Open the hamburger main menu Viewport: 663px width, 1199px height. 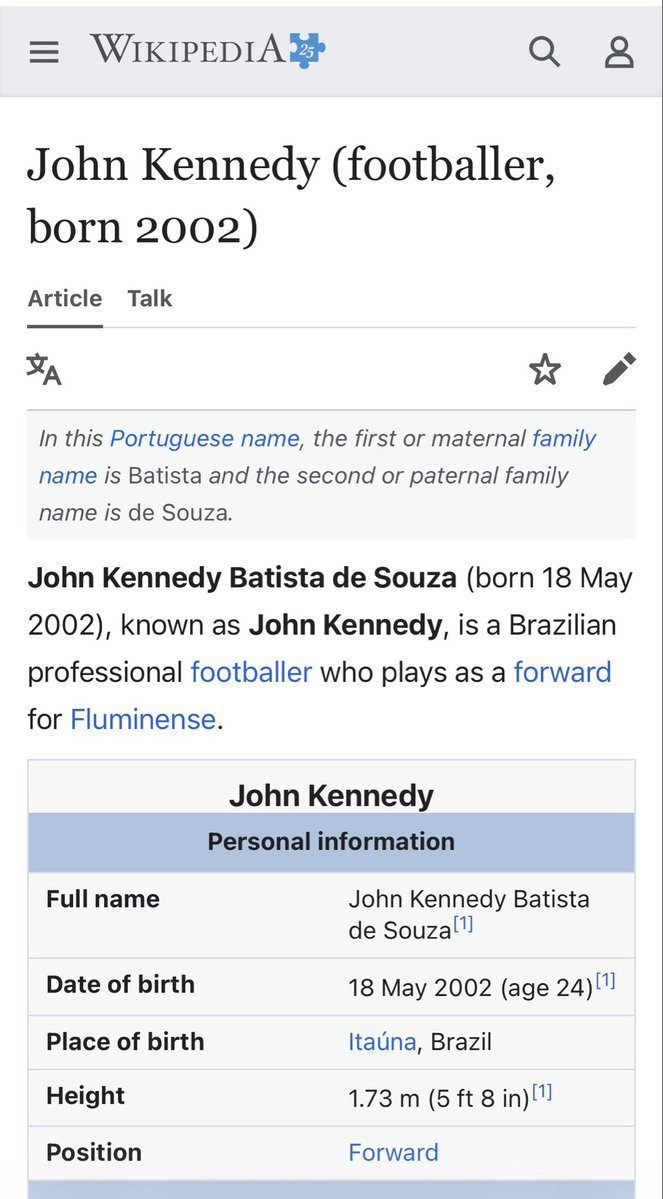tap(44, 52)
